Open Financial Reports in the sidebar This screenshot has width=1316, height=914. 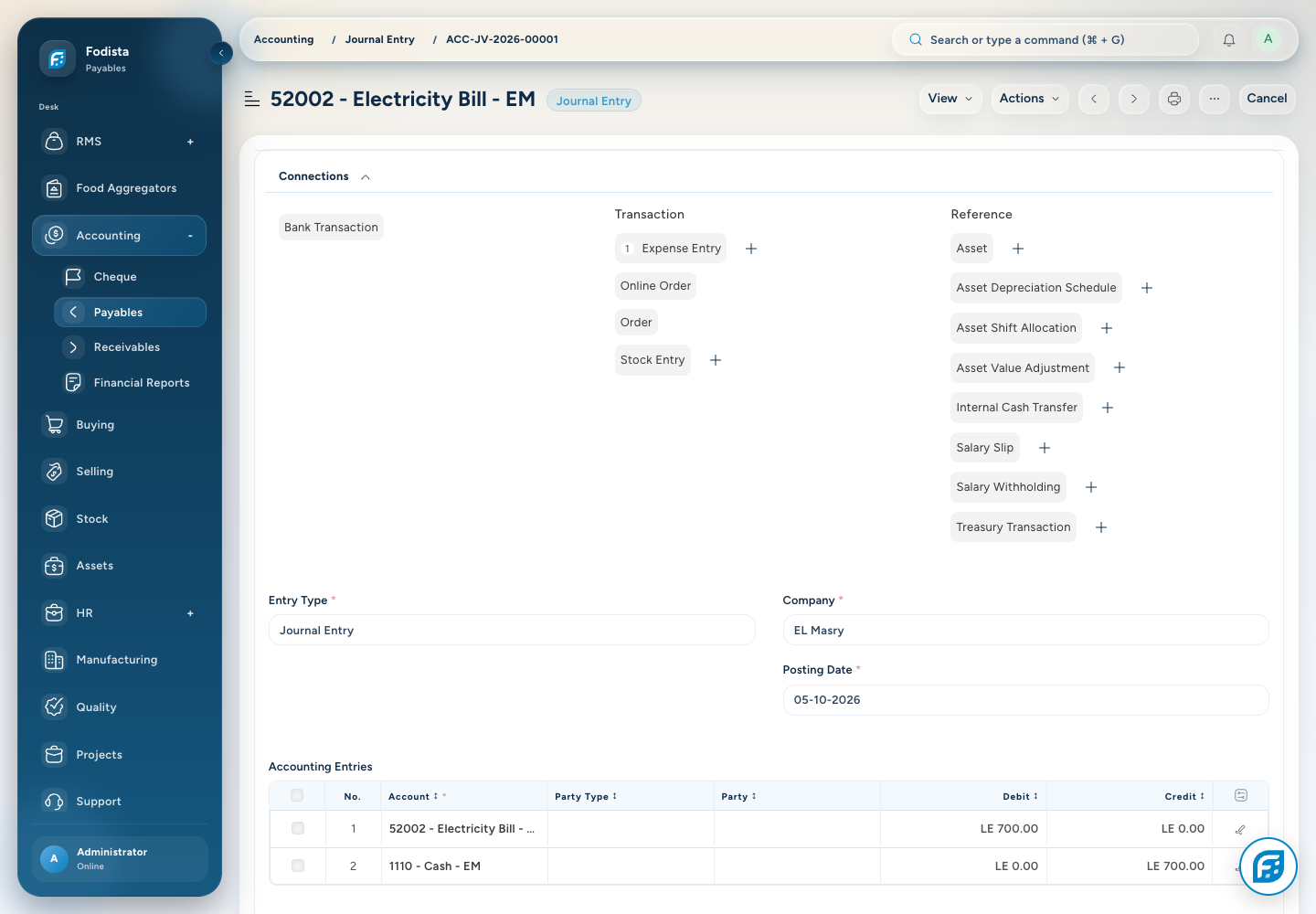(130, 383)
